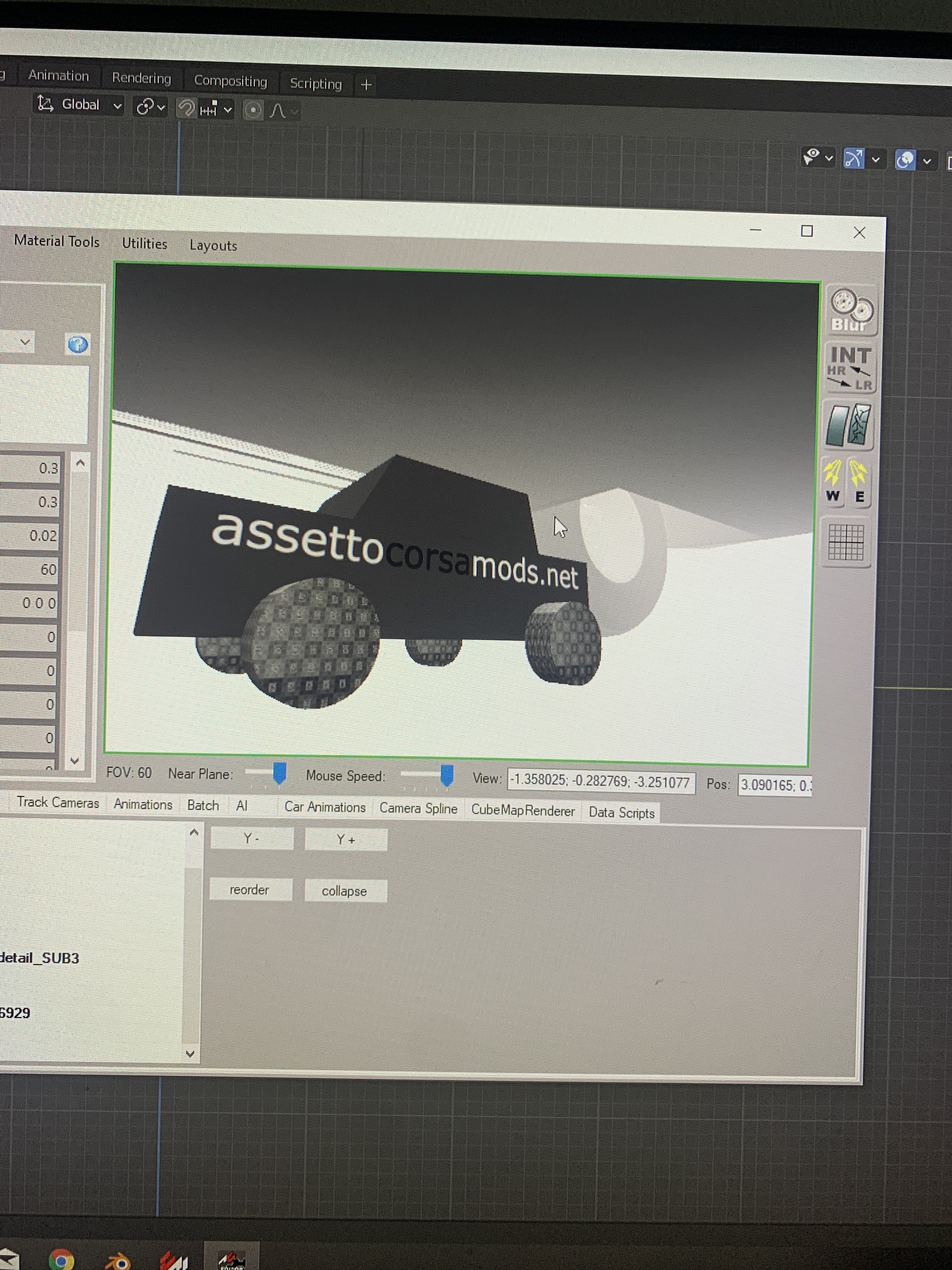Expand viewport visibility options dropdown arrow
The image size is (952, 1270).
(x=829, y=158)
